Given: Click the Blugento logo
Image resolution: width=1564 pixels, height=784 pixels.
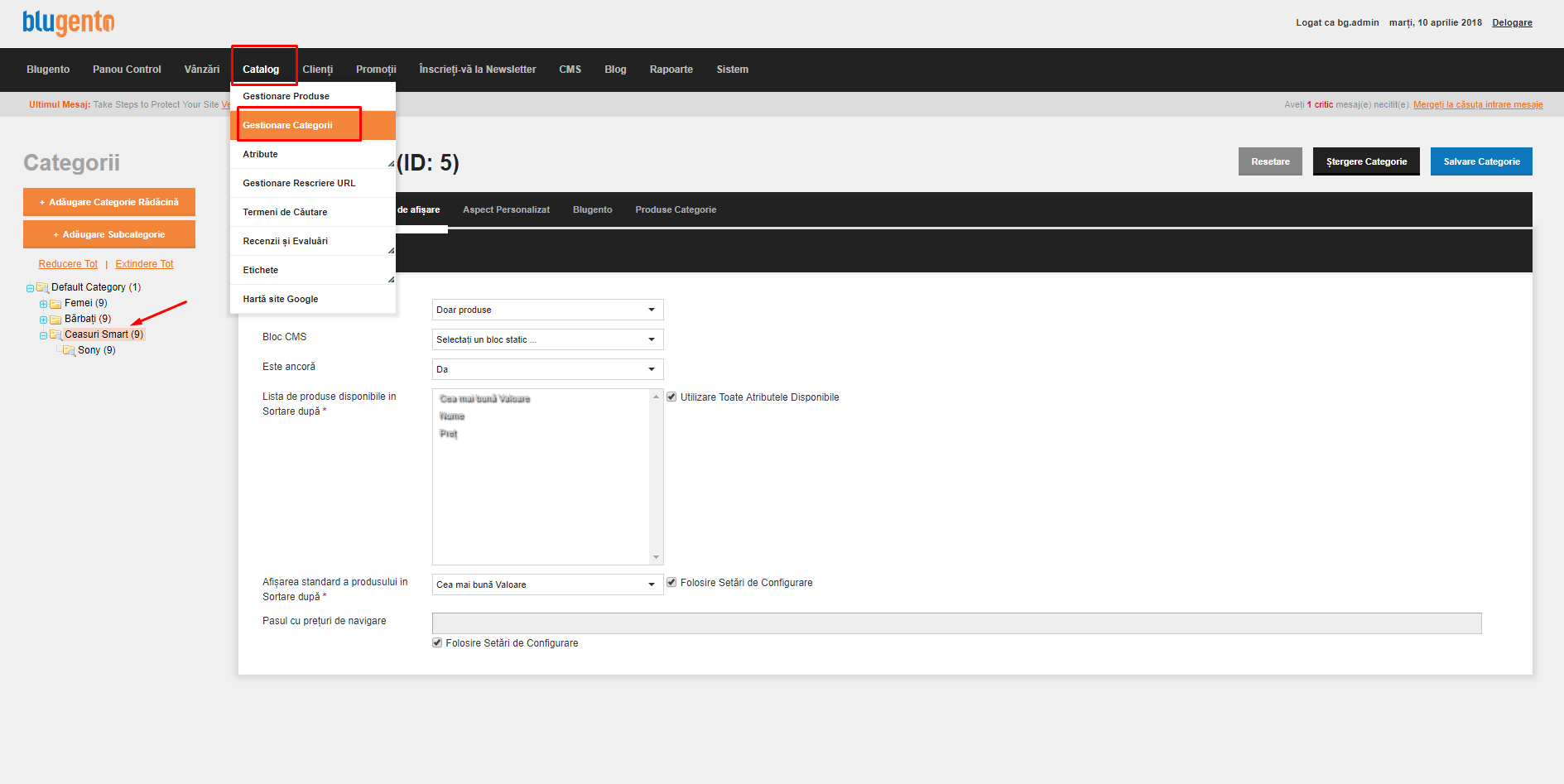Looking at the screenshot, I should [x=68, y=23].
